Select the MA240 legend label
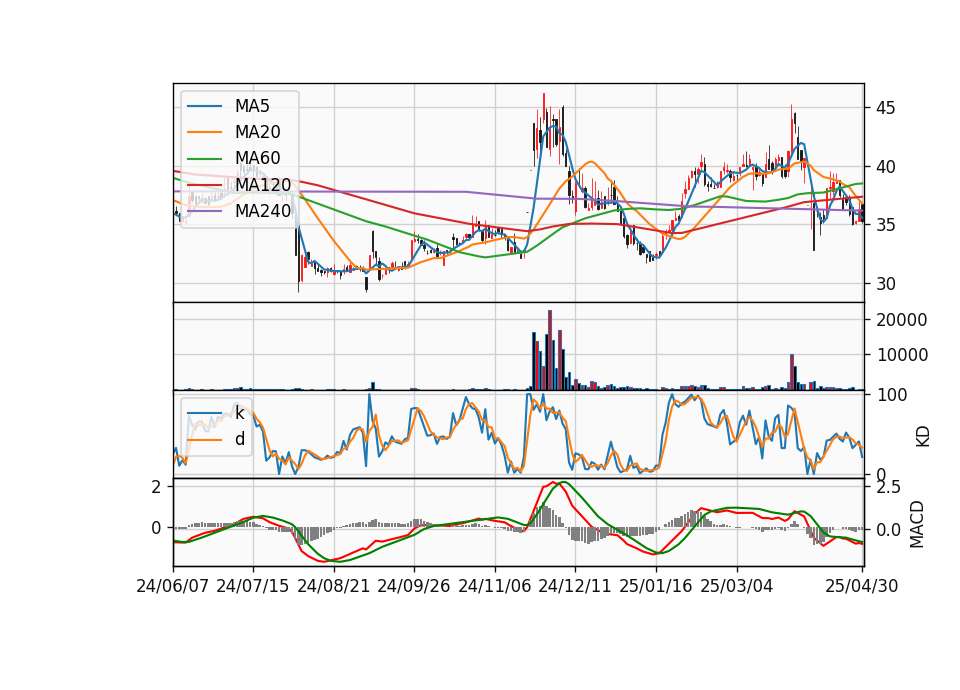Screen dimensions: 960x690 263,211
